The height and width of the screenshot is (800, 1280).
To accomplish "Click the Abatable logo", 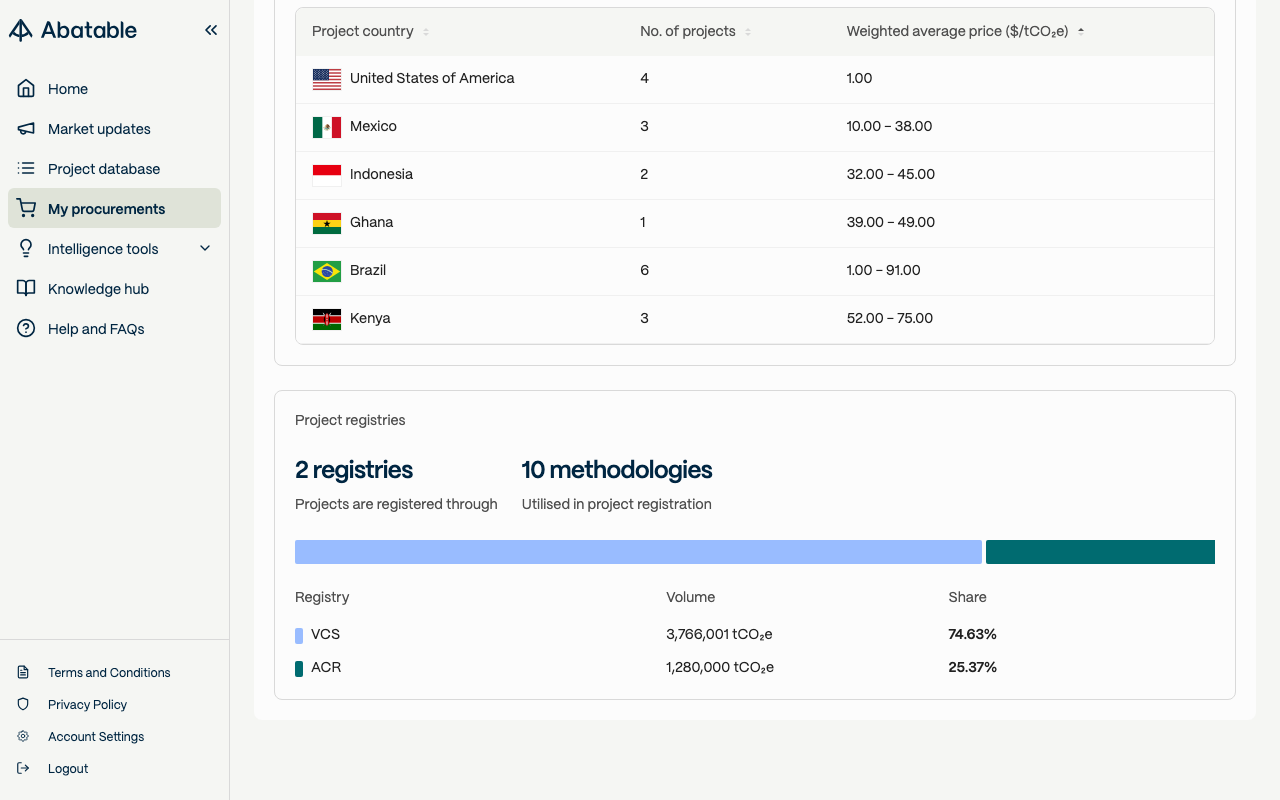I will coord(73,30).
